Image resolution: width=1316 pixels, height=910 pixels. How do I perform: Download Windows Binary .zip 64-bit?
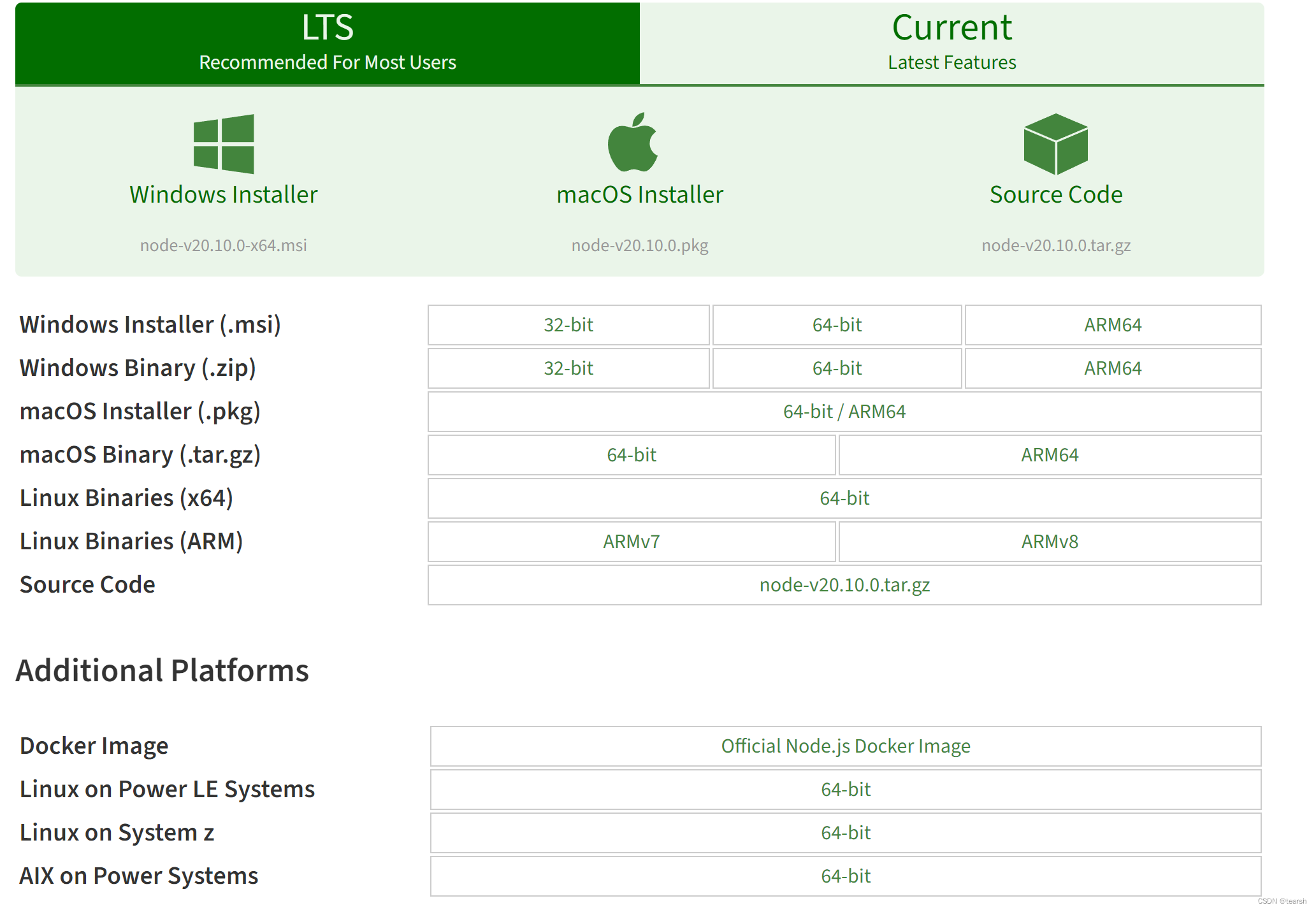pos(837,368)
